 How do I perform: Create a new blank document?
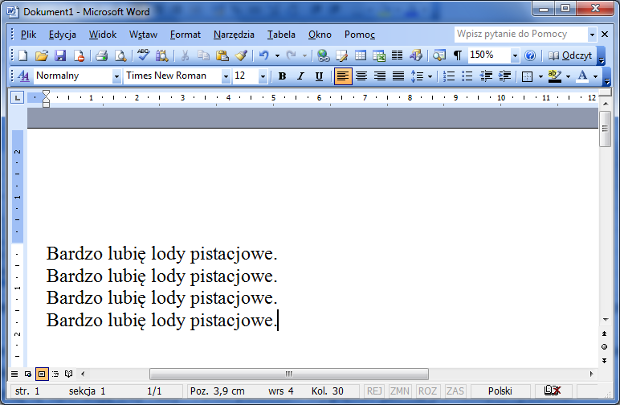(x=23, y=55)
